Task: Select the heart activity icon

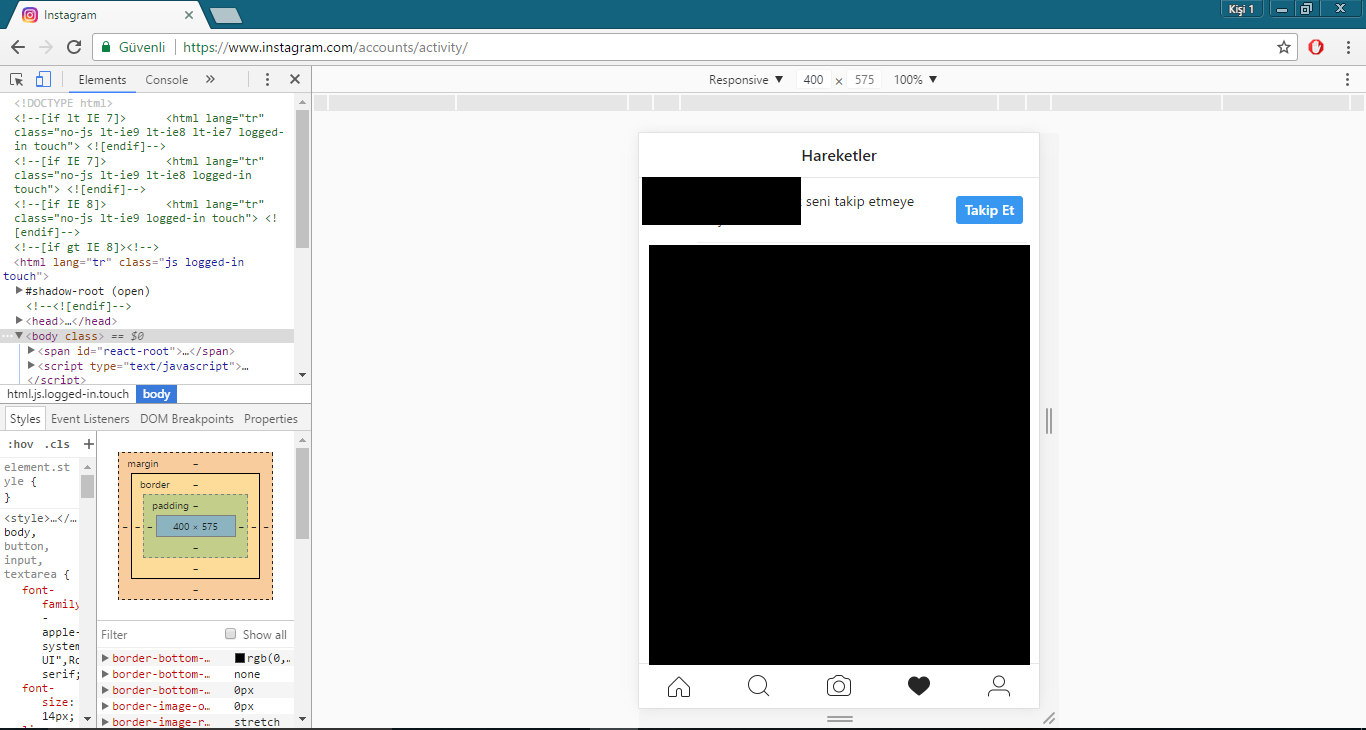Action: (x=919, y=686)
